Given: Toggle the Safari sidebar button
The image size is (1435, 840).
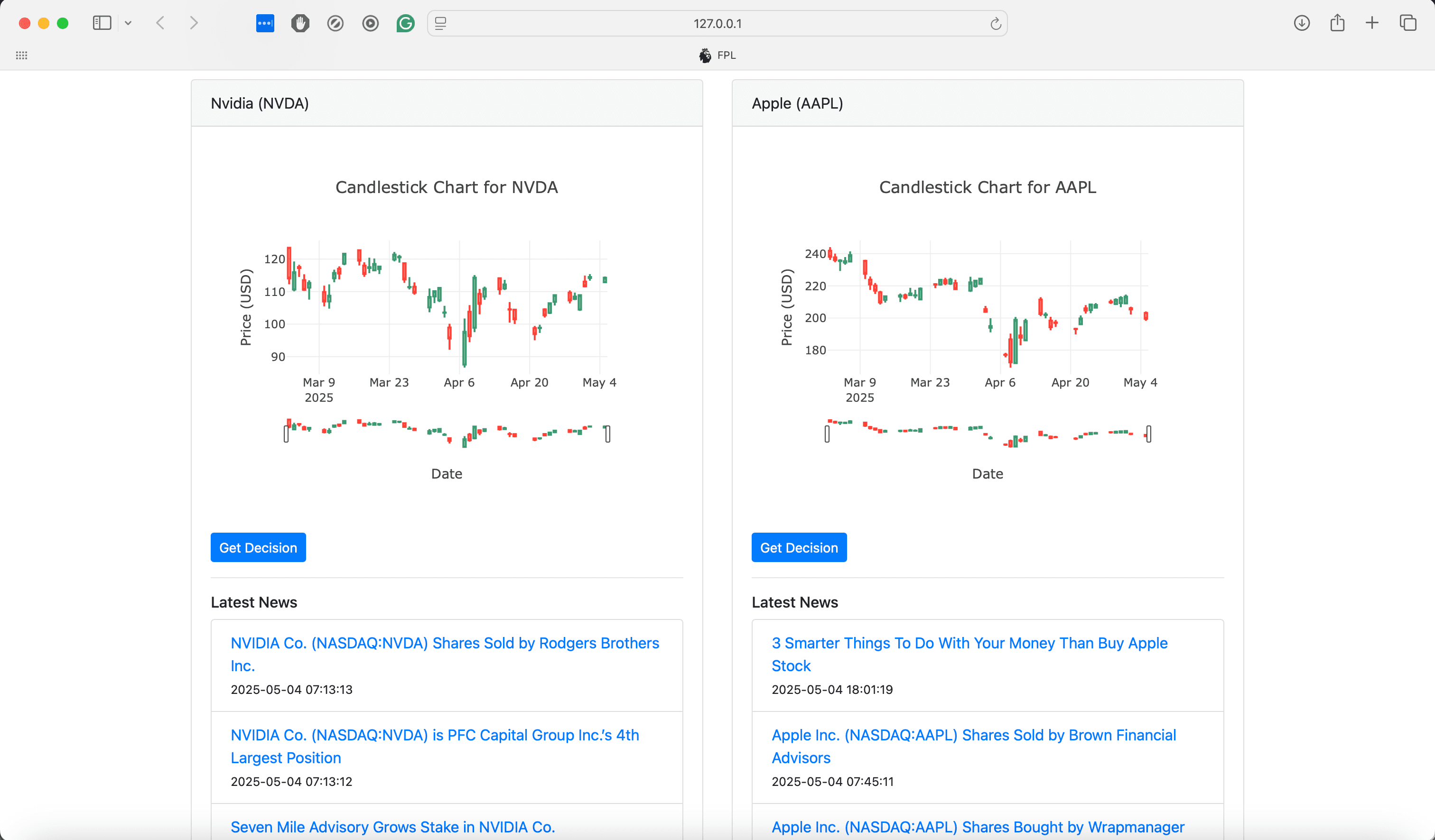Looking at the screenshot, I should pyautogui.click(x=102, y=23).
